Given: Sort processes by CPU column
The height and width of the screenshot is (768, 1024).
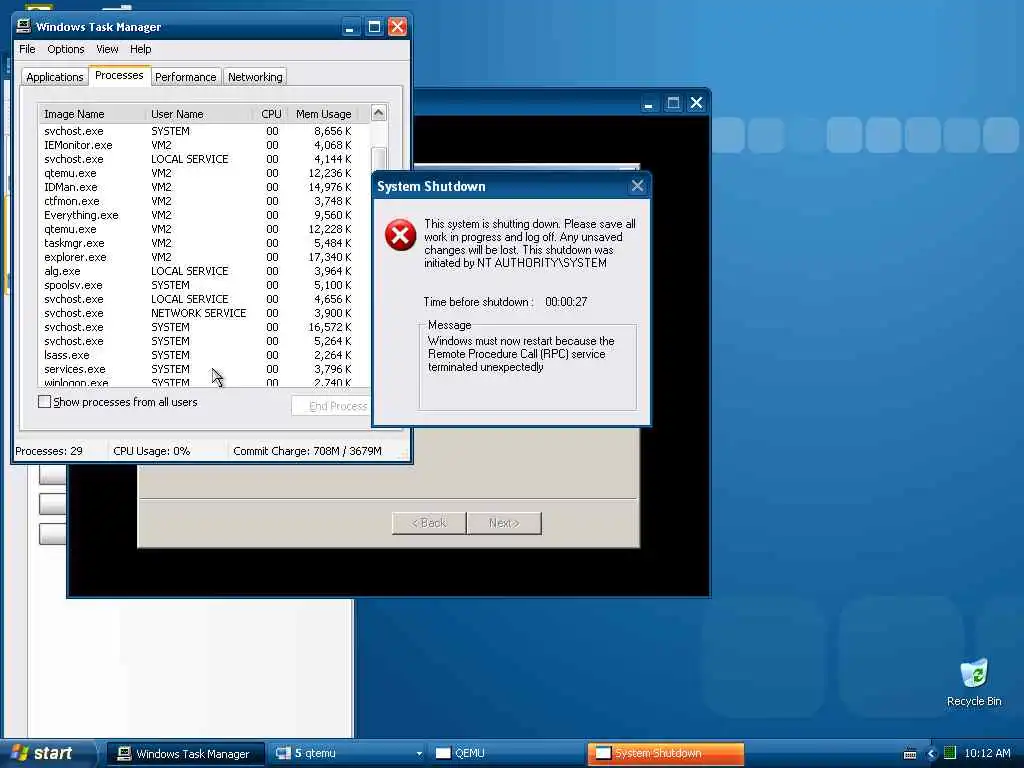Looking at the screenshot, I should click(x=270, y=114).
